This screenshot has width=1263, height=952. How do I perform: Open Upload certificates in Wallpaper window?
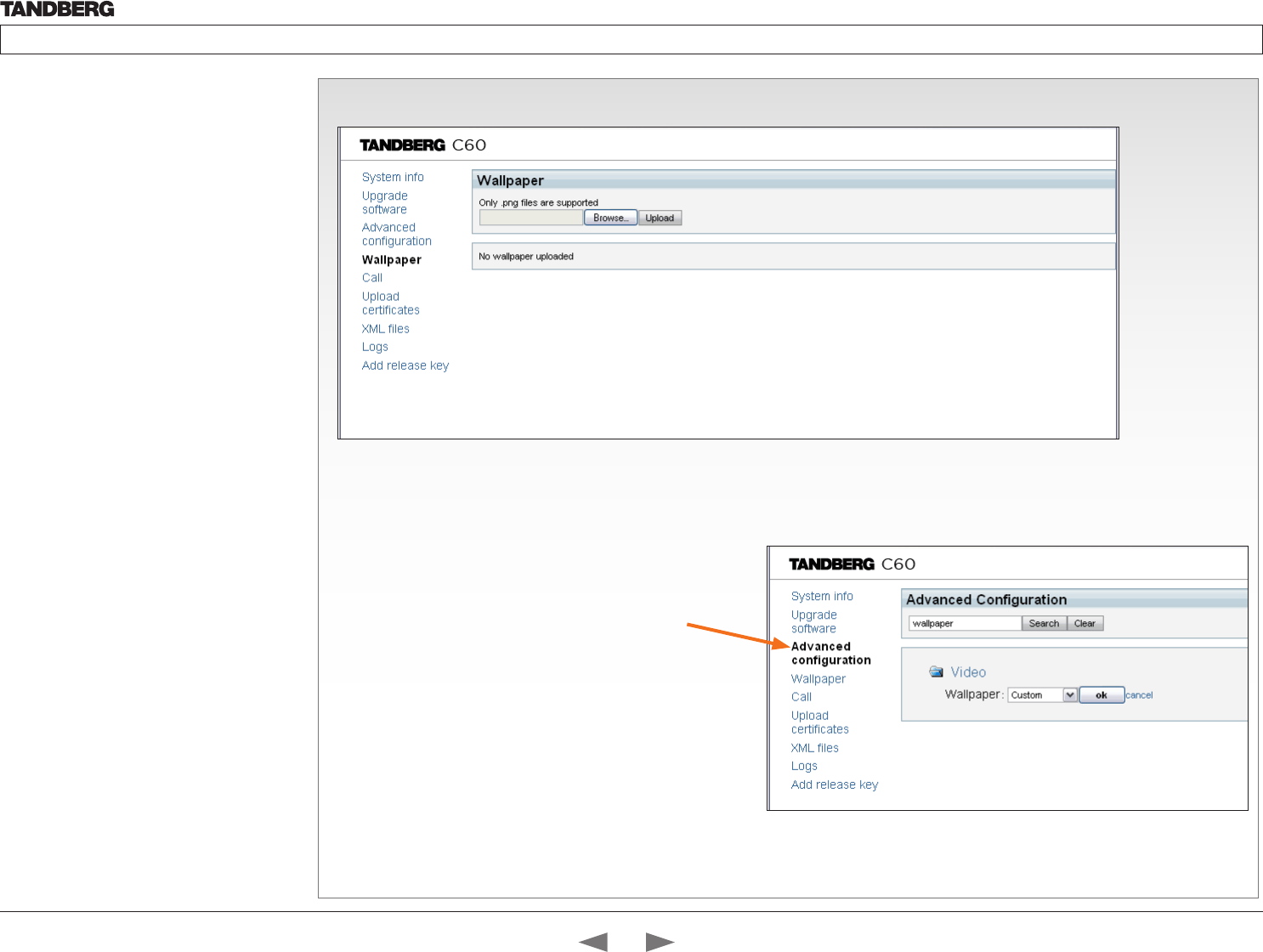[391, 303]
